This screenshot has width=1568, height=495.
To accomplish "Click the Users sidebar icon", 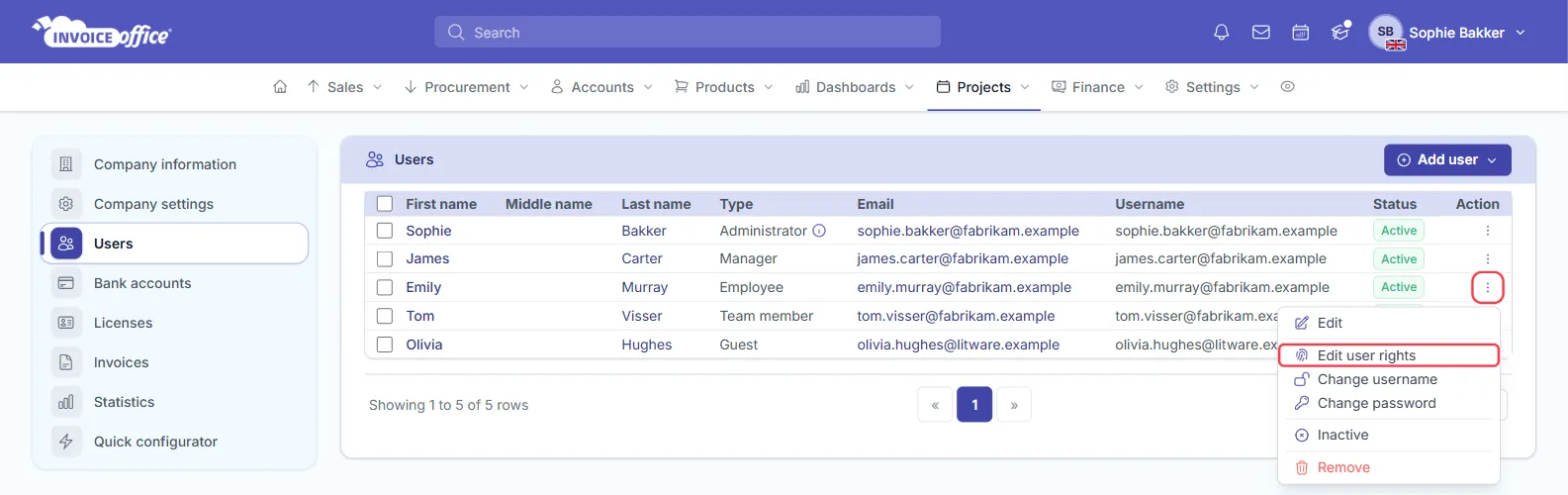I will 66,244.
